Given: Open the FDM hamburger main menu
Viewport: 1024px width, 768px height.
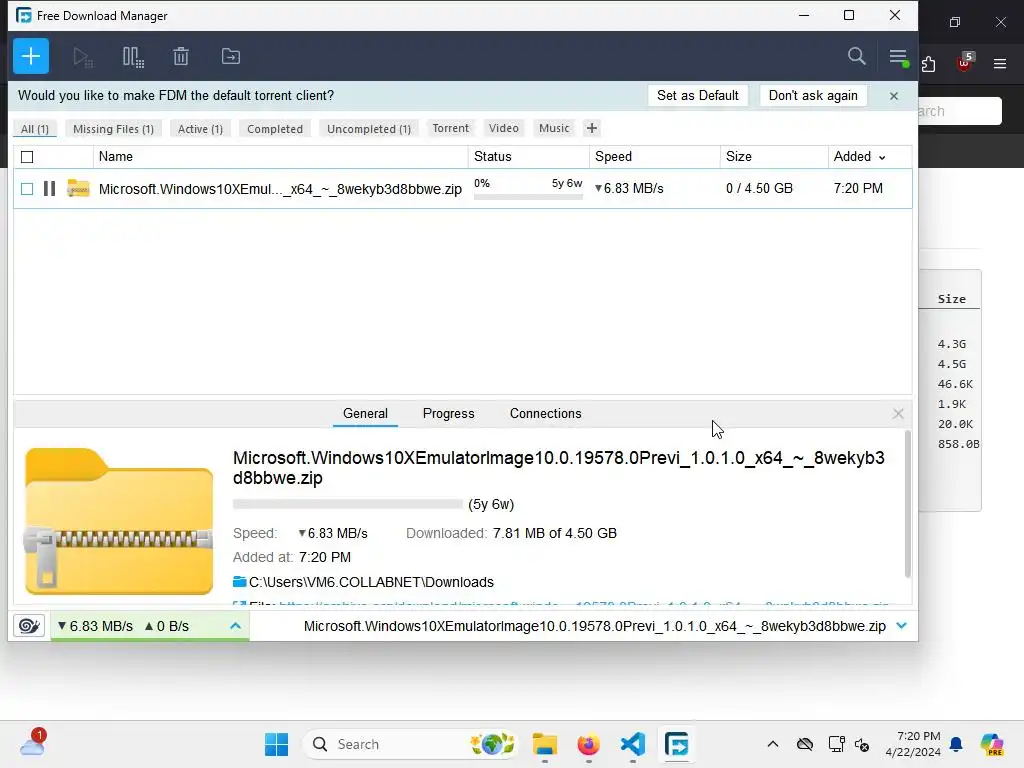Looking at the screenshot, I should 899,57.
